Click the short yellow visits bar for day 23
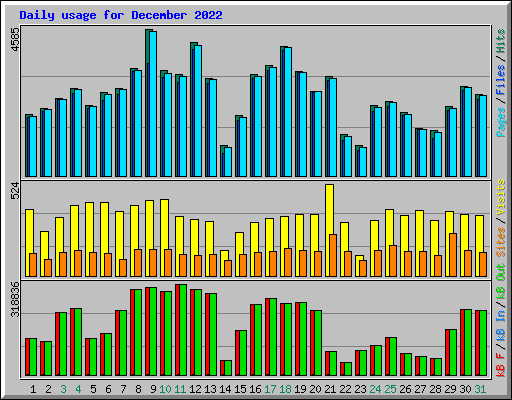The width and height of the screenshot is (512, 400). [x=358, y=258]
